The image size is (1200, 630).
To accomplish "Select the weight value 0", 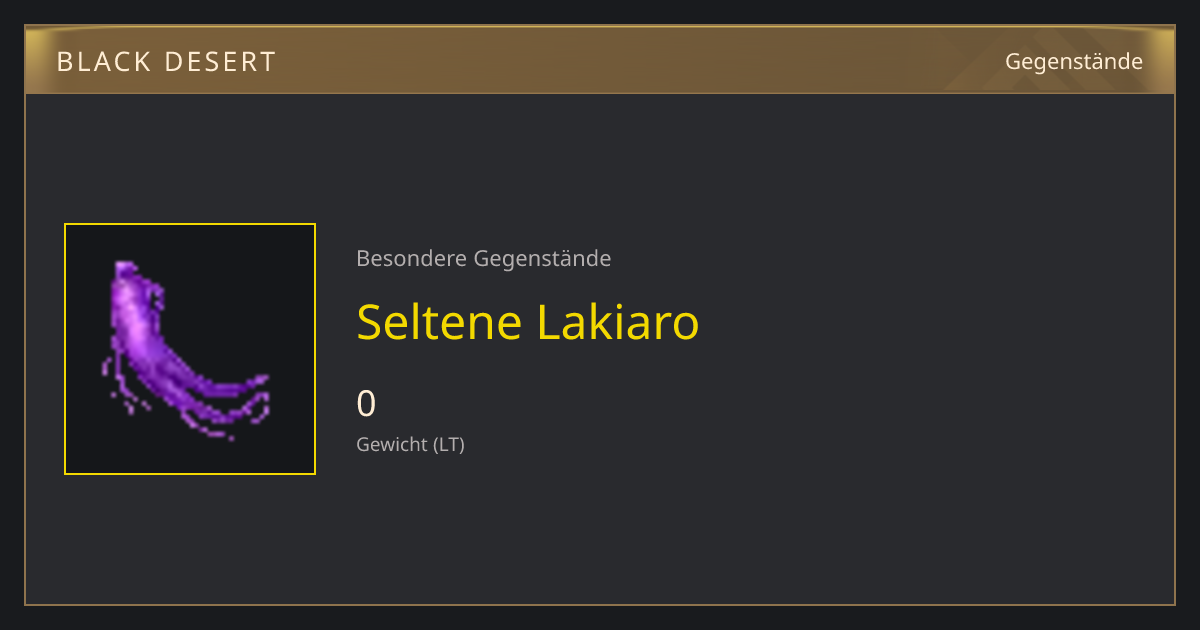I will coord(366,403).
